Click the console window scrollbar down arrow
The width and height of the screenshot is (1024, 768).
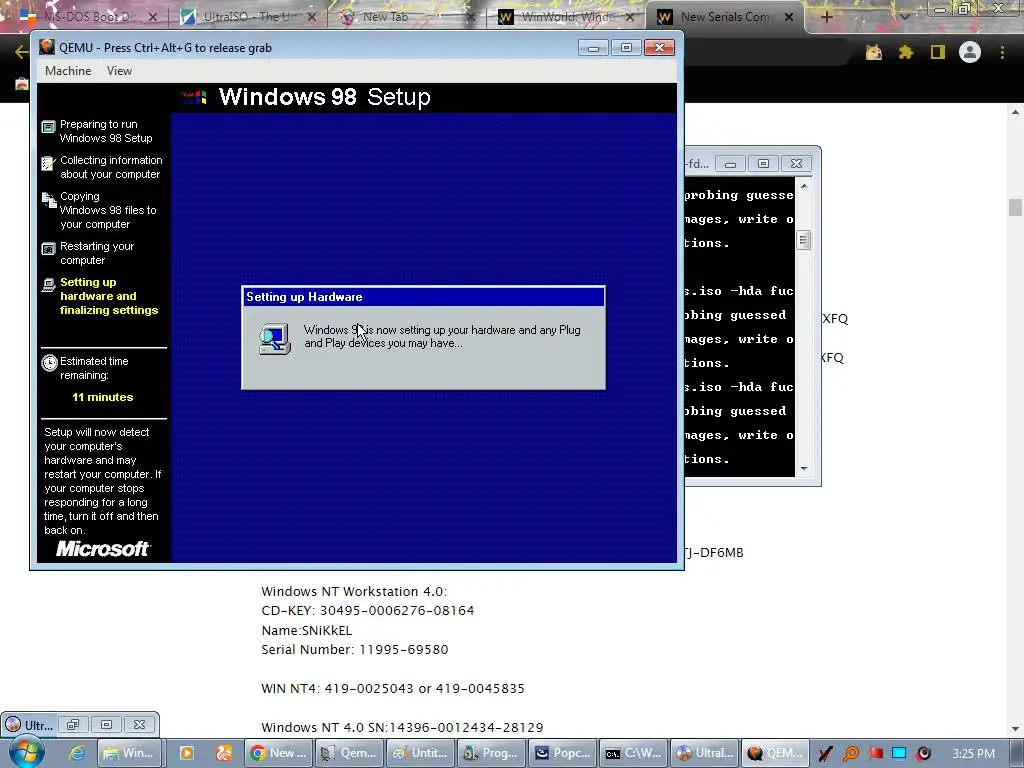804,468
